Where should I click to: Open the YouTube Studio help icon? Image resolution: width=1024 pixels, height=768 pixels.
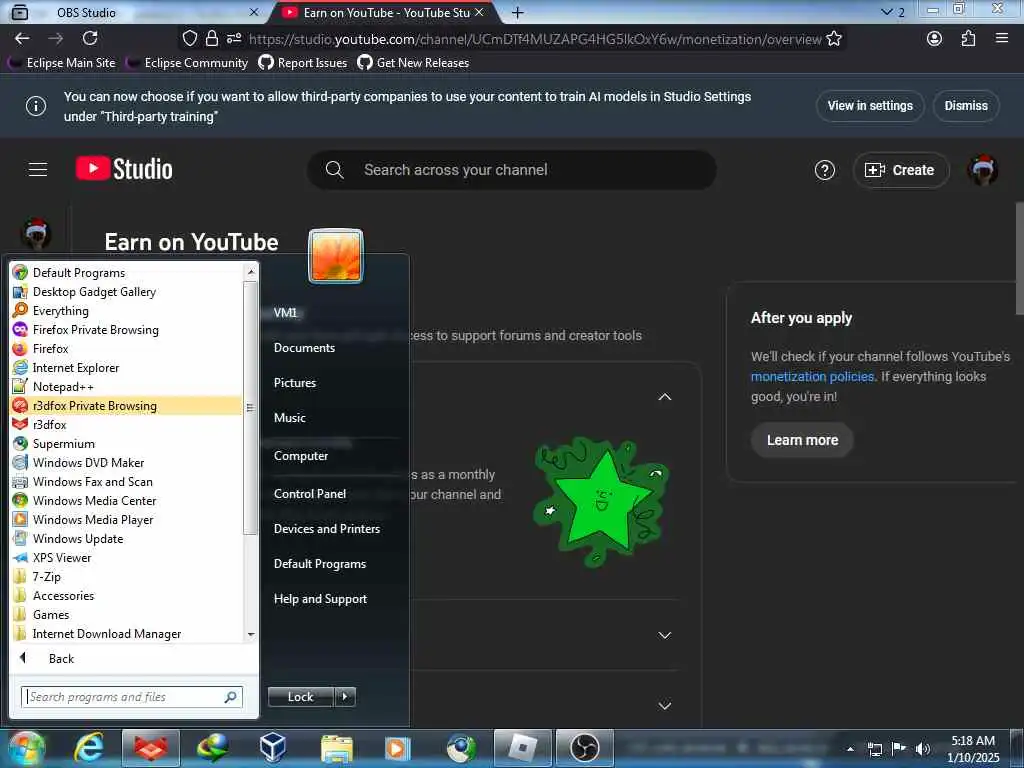[x=825, y=170]
